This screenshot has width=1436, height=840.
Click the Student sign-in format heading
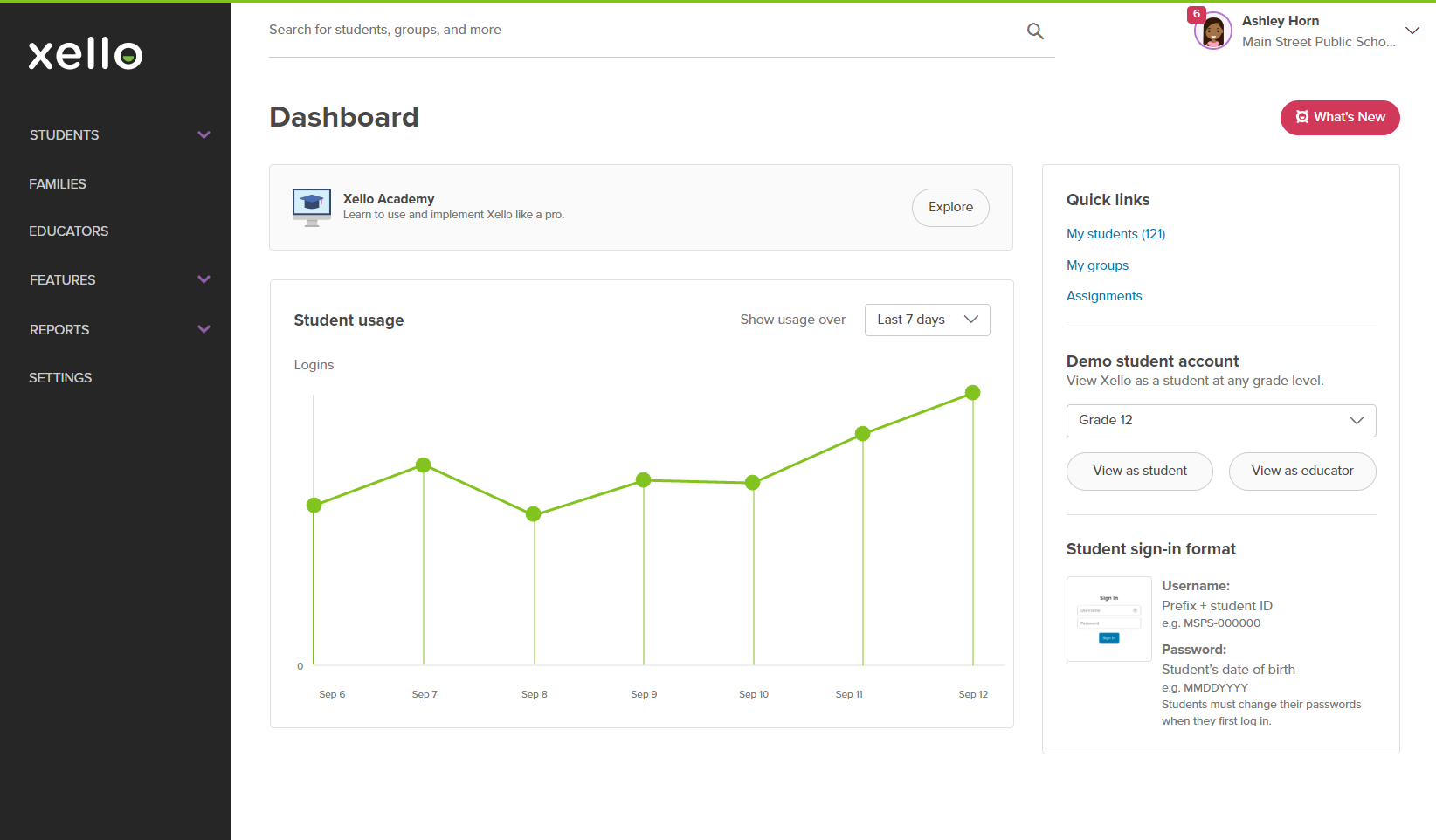1151,549
